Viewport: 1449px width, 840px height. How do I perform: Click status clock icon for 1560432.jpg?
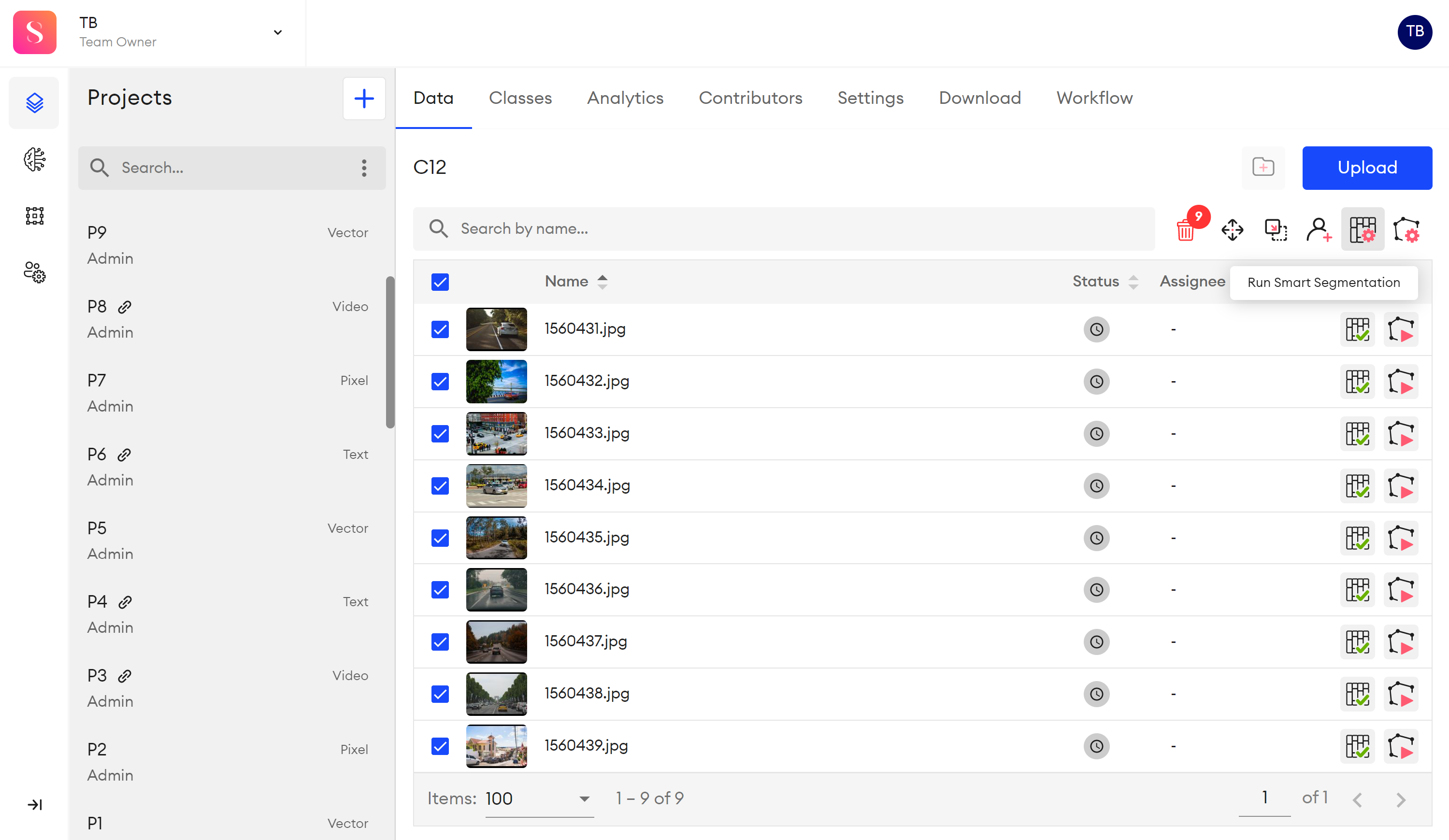coord(1096,382)
